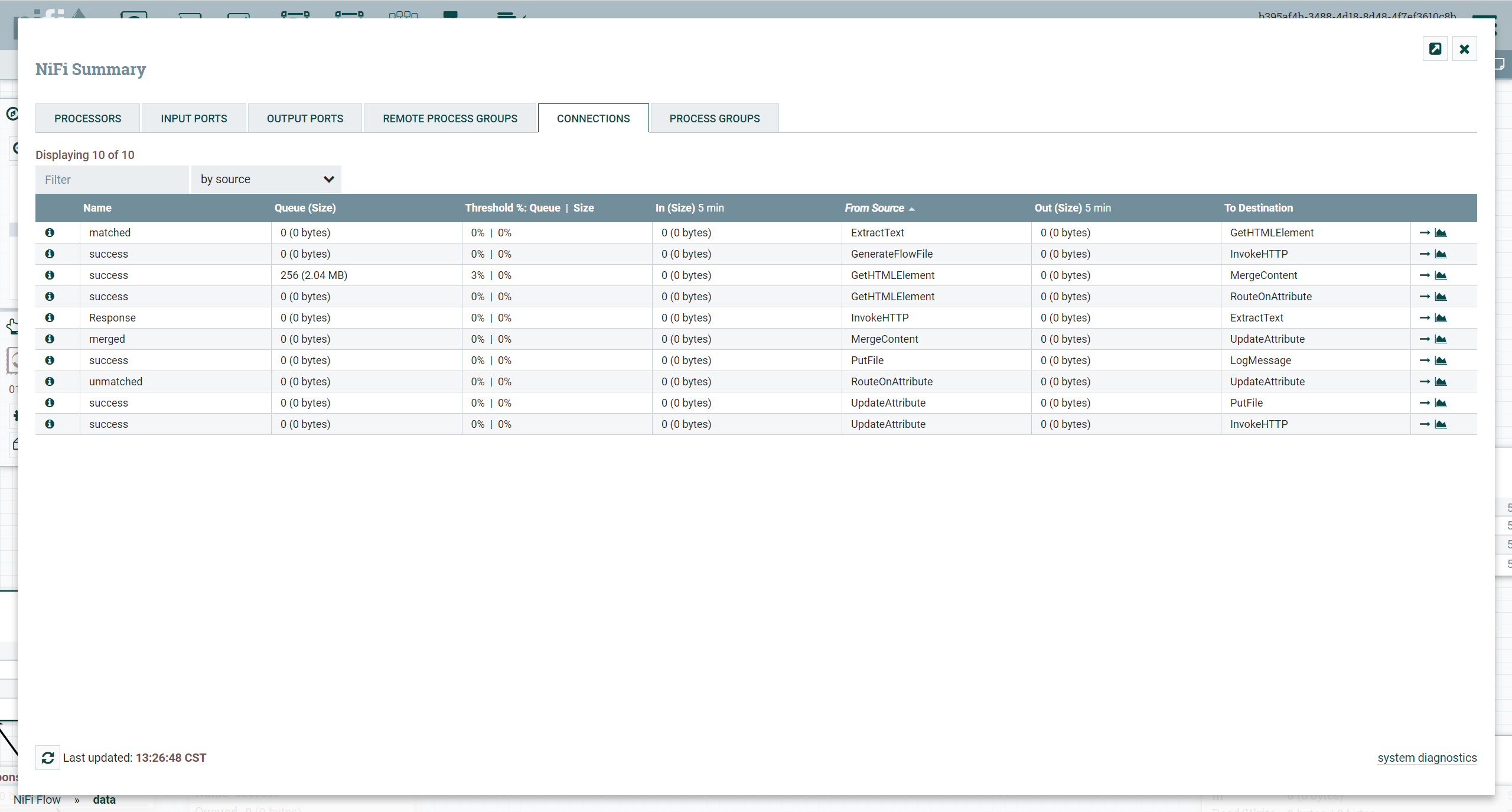Show info for GenerateFlowFile success connection
Image resolution: width=1512 pixels, height=812 pixels.
(x=50, y=254)
